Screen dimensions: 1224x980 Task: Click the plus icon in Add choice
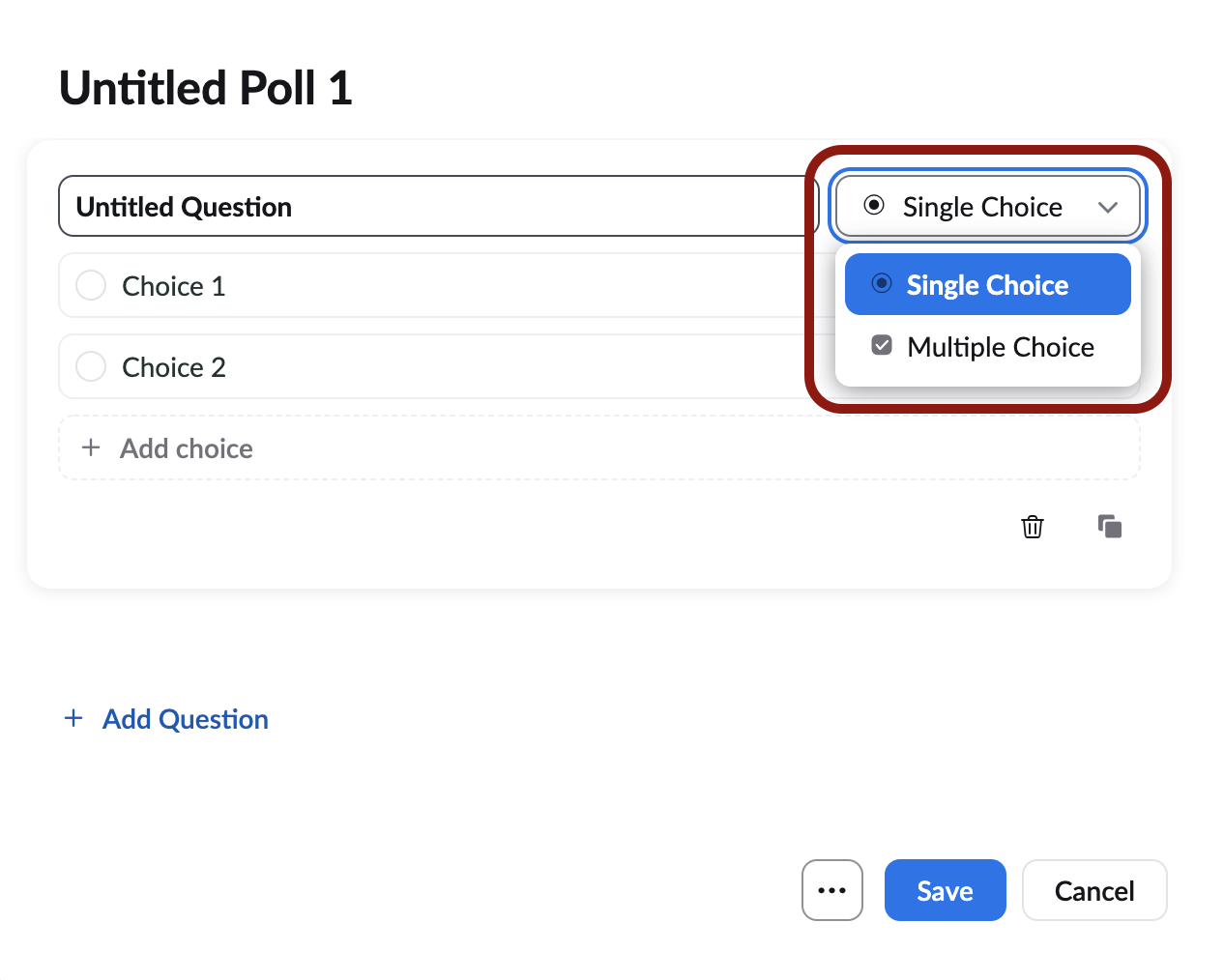[x=91, y=447]
